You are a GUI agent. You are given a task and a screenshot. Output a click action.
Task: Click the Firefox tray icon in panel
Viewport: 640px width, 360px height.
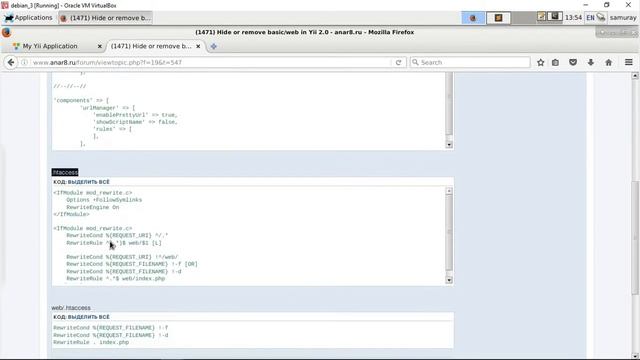click(x=473, y=18)
